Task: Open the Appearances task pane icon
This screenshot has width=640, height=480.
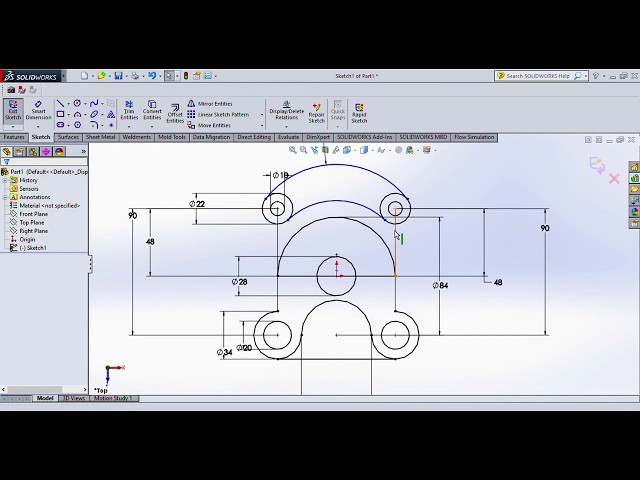Action: pyautogui.click(x=634, y=212)
